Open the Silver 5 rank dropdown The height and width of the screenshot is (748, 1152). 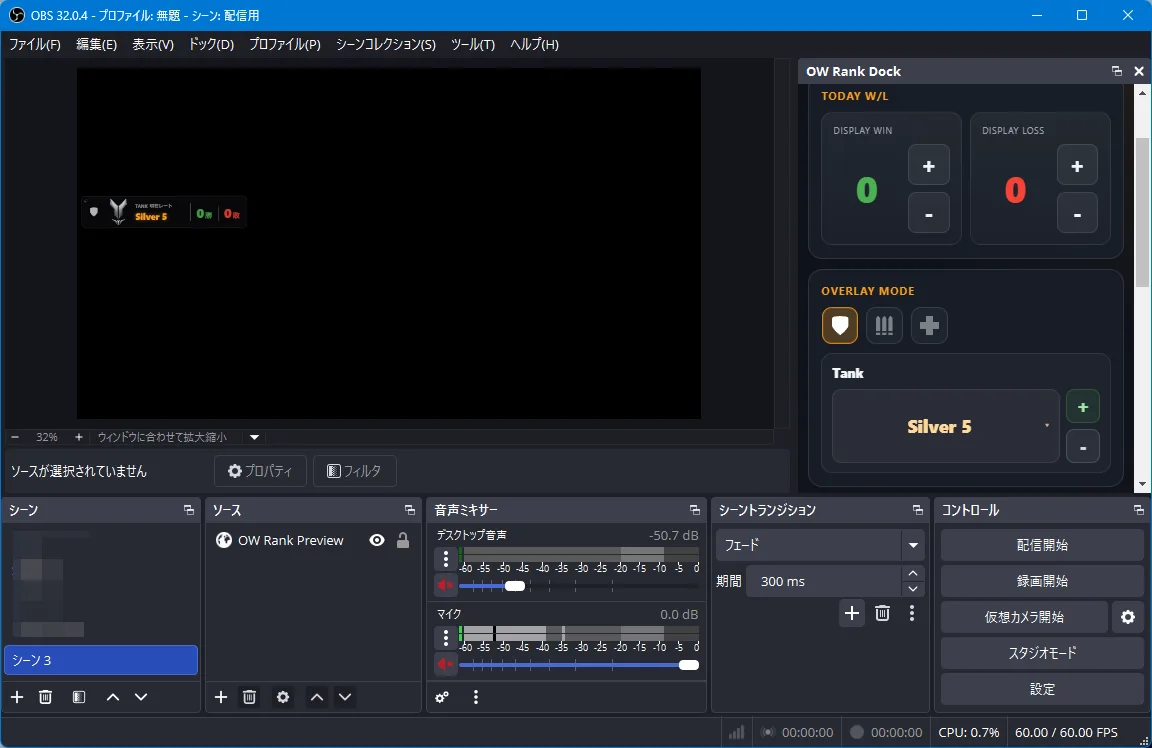(x=946, y=426)
